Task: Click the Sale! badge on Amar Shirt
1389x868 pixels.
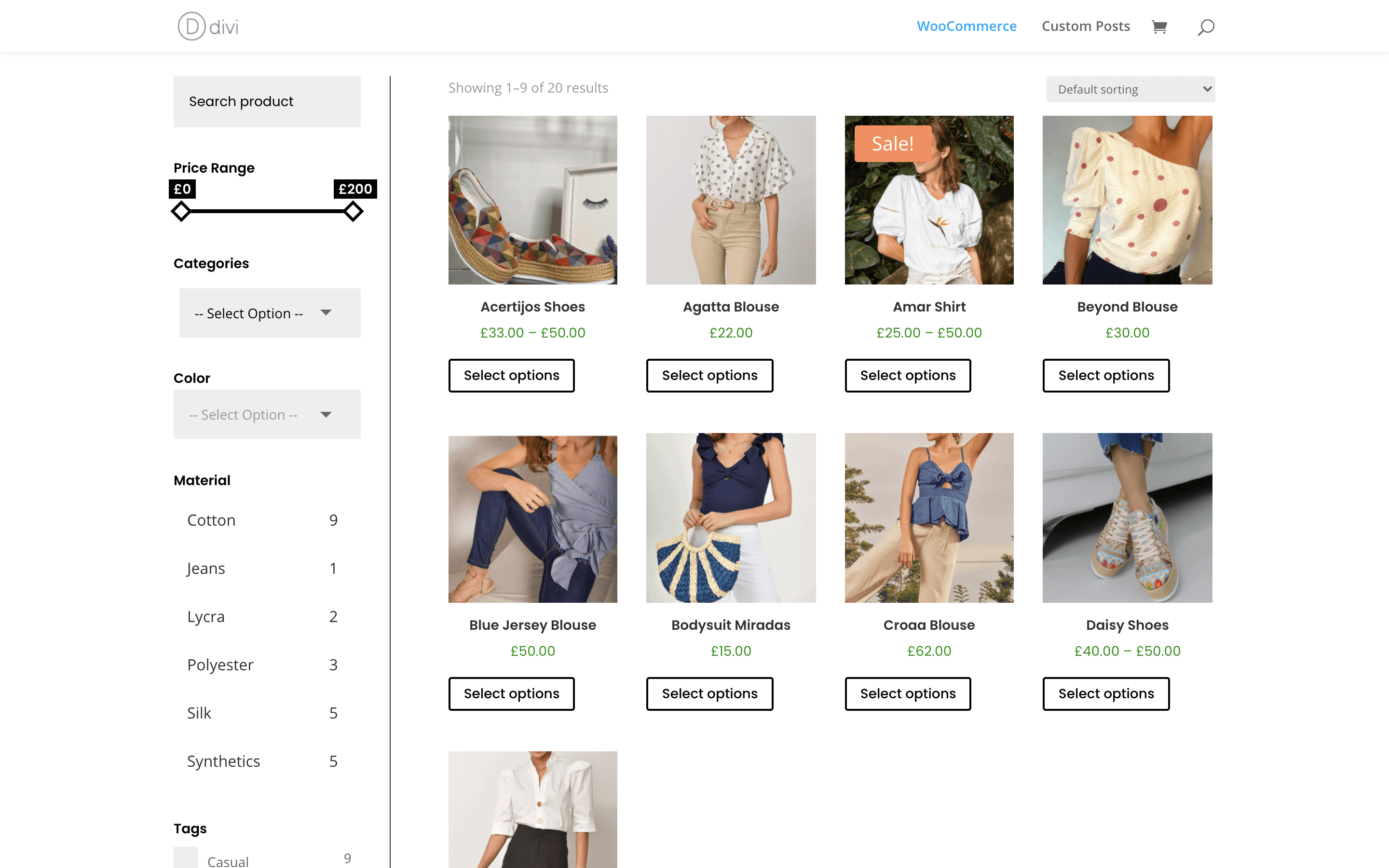Action: 893,144
